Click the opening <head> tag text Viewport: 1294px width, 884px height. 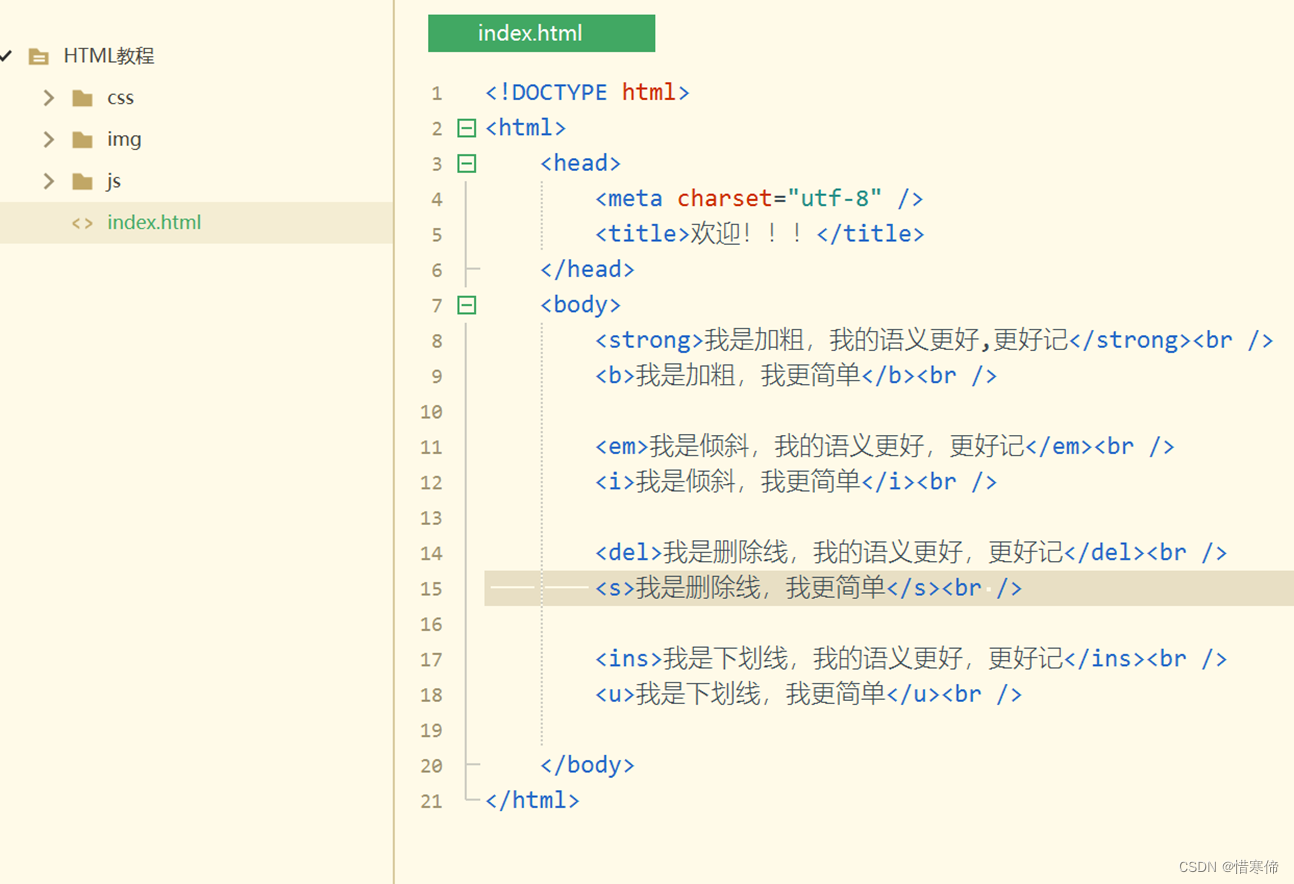[x=580, y=163]
